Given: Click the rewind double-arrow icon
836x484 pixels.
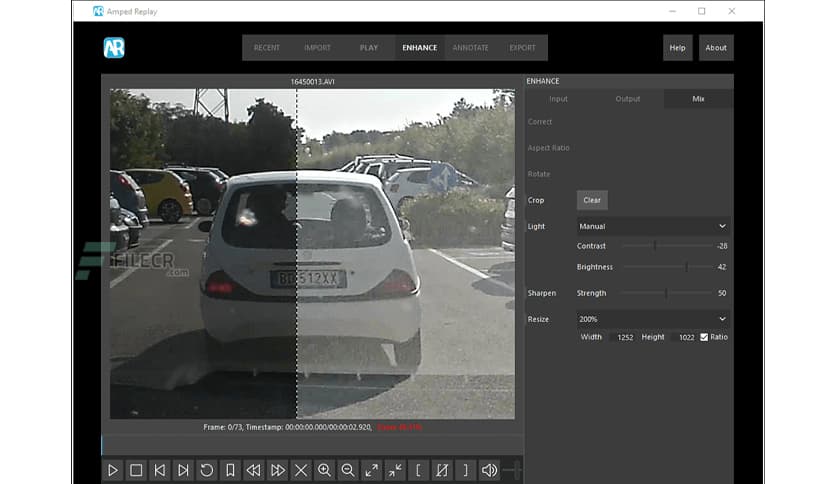Looking at the screenshot, I should (254, 470).
